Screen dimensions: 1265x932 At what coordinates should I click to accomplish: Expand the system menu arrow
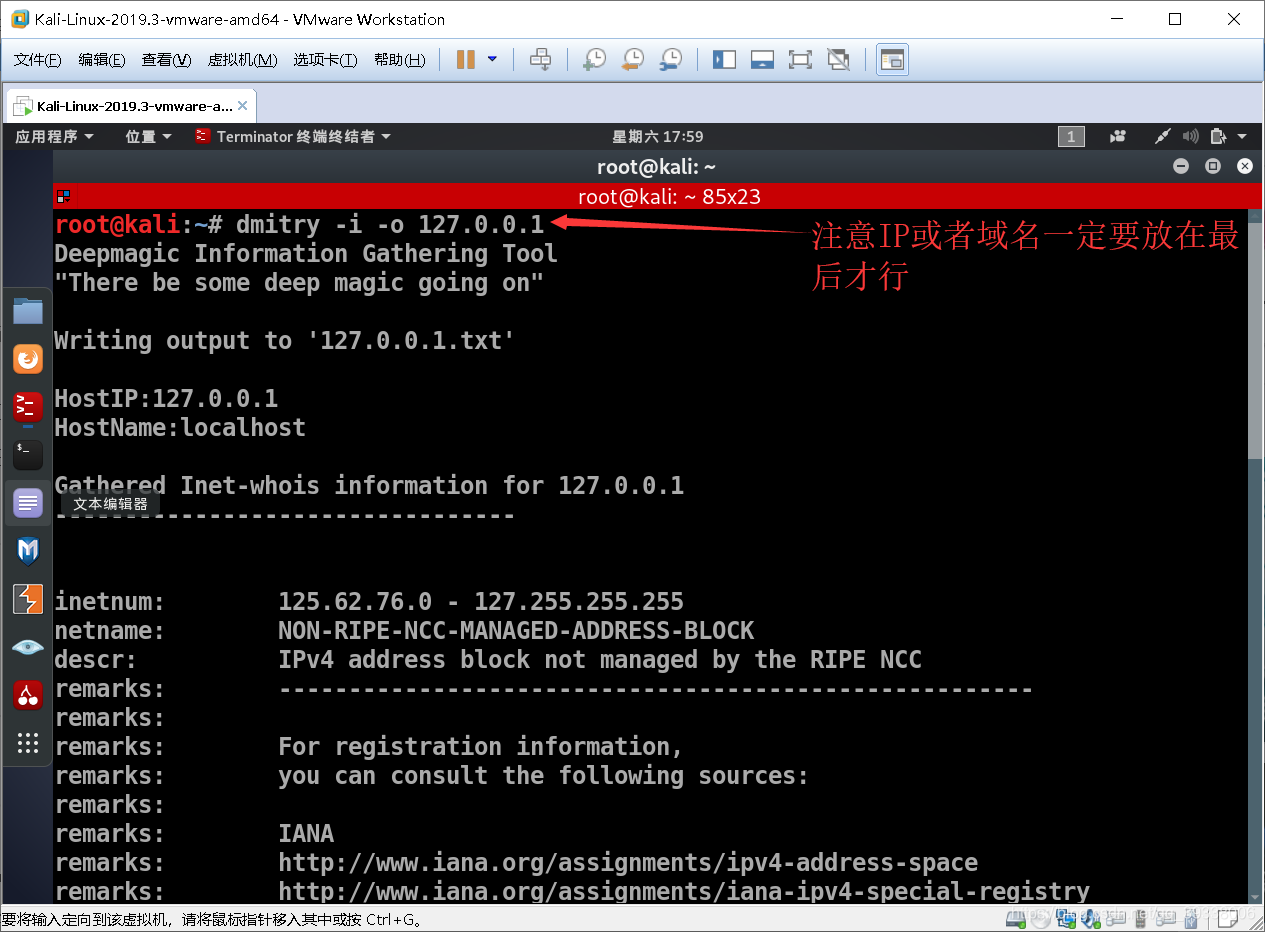pos(1242,137)
